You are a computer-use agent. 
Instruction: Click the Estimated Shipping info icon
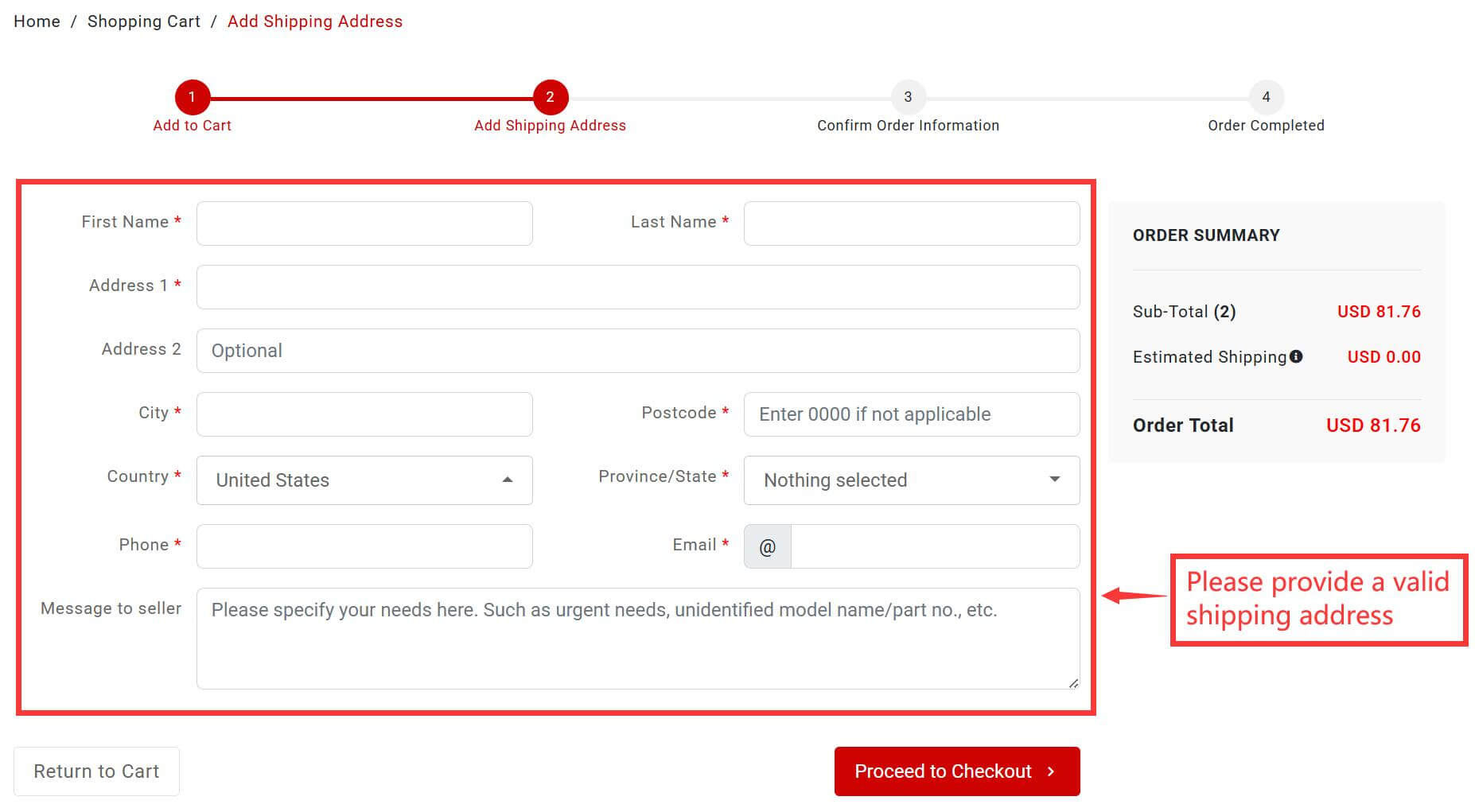tap(1296, 356)
